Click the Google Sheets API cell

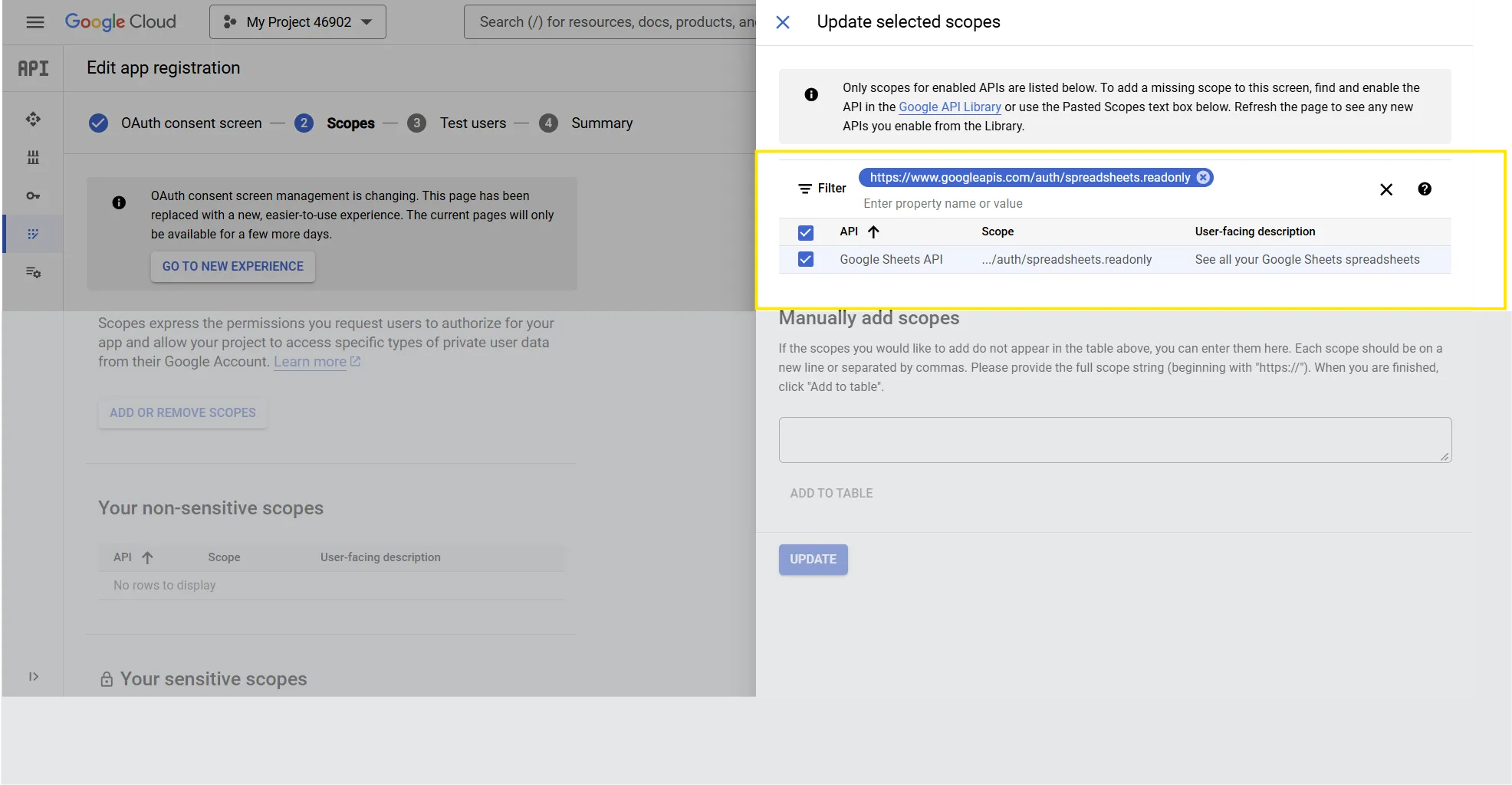[891, 260]
